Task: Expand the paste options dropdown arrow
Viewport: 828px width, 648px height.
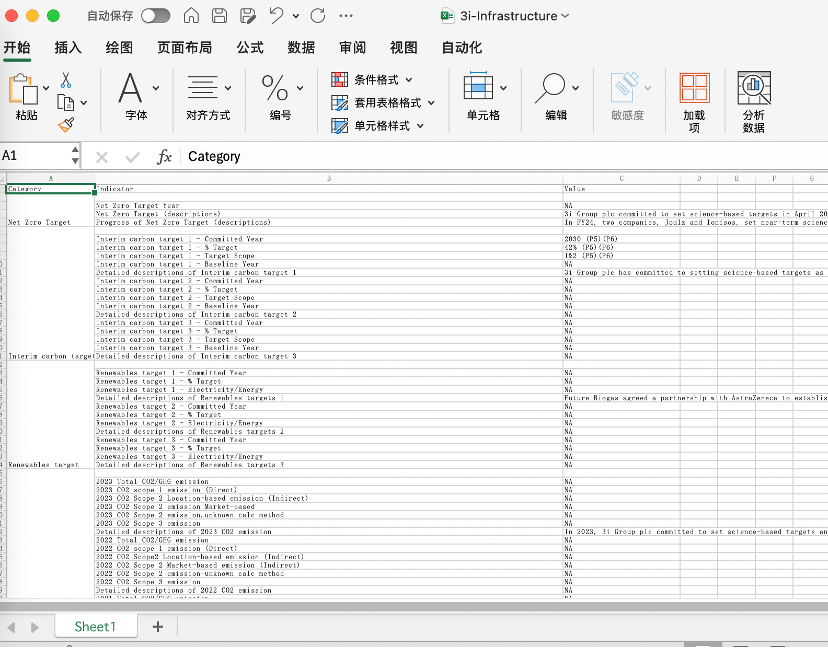Action: coord(46,88)
